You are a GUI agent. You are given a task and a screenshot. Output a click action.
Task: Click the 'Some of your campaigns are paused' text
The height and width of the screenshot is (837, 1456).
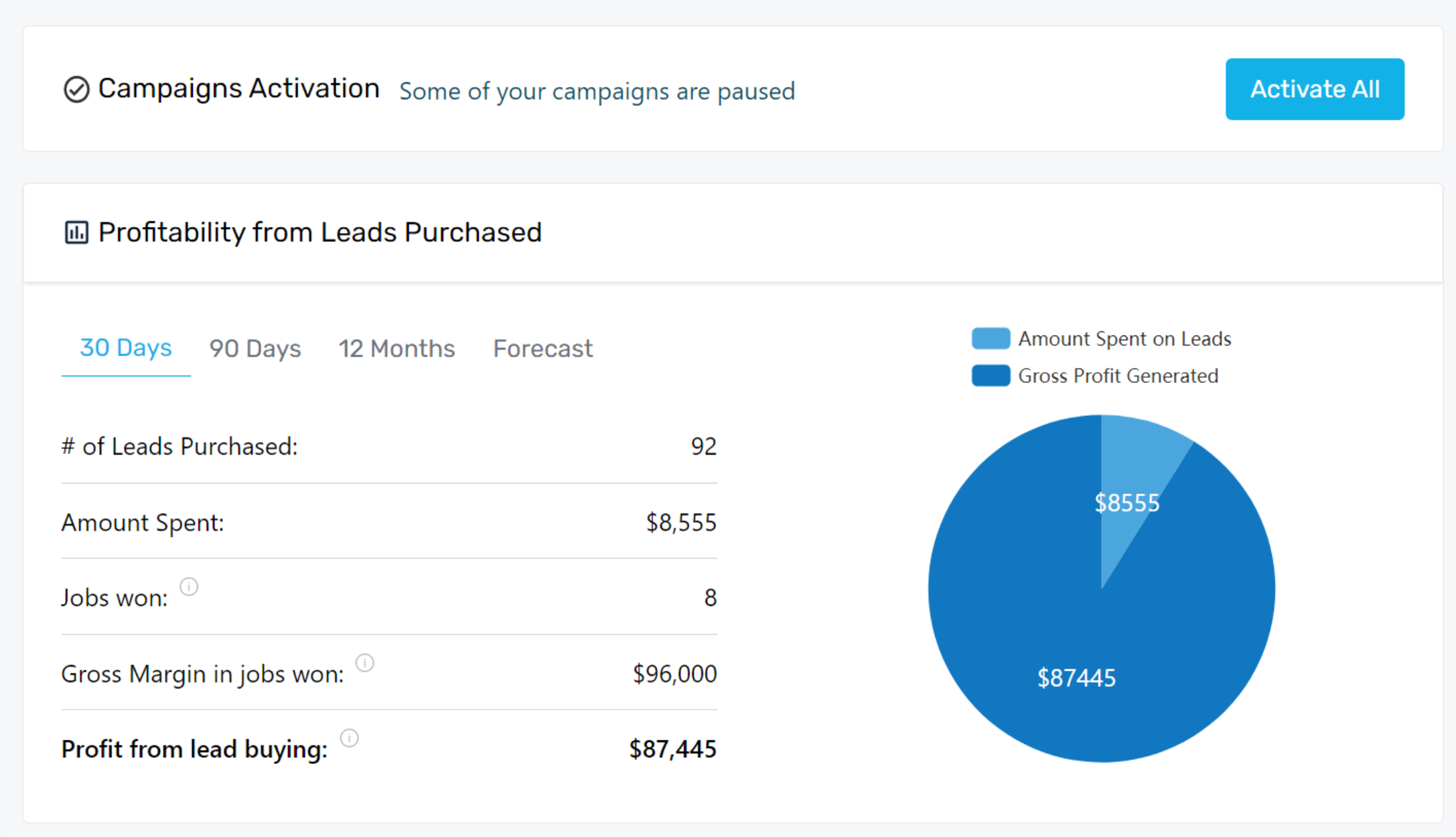(x=597, y=91)
